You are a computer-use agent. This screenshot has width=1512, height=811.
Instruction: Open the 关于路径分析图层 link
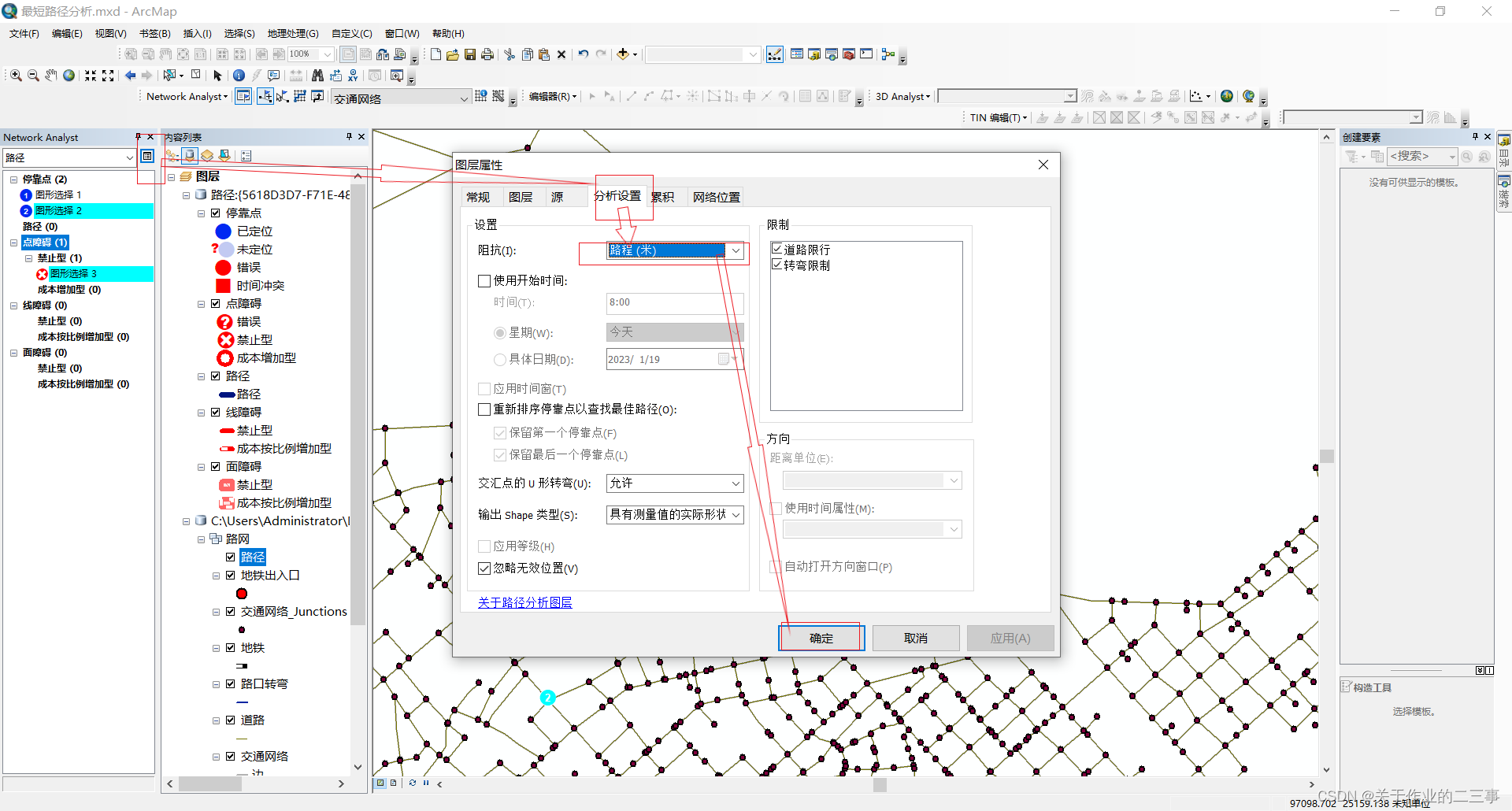524,602
